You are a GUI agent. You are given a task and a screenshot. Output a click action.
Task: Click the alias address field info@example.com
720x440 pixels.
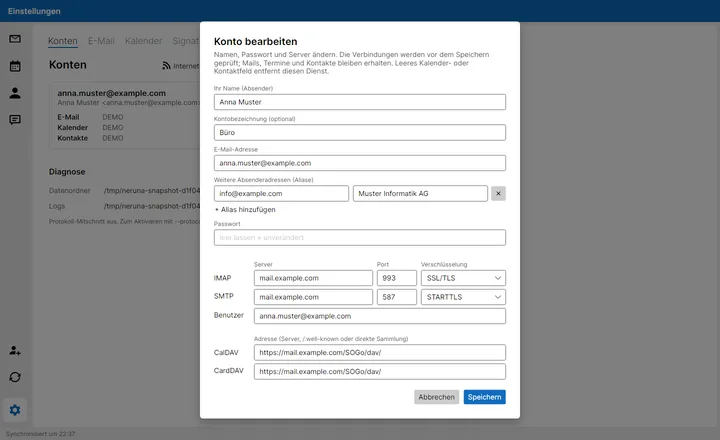(281, 194)
